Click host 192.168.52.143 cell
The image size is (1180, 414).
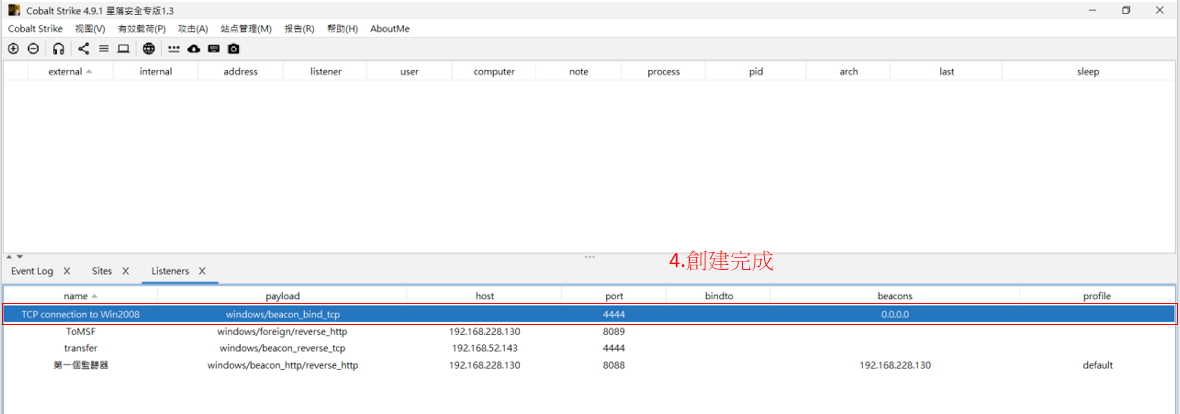tap(485, 348)
